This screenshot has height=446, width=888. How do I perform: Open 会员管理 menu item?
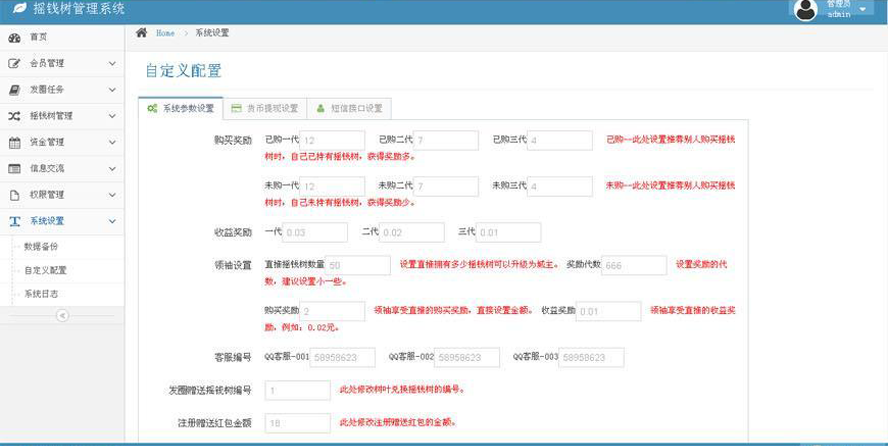pyautogui.click(x=62, y=63)
